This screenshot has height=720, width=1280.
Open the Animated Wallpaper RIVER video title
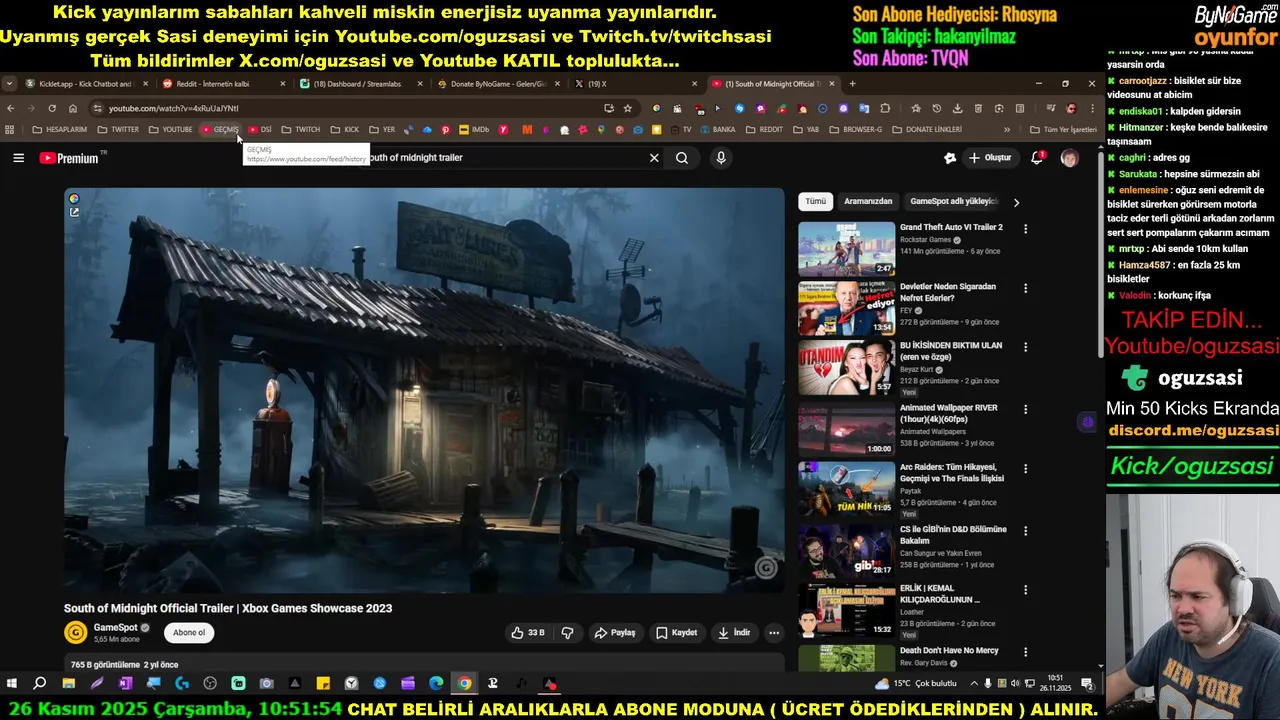pos(948,413)
